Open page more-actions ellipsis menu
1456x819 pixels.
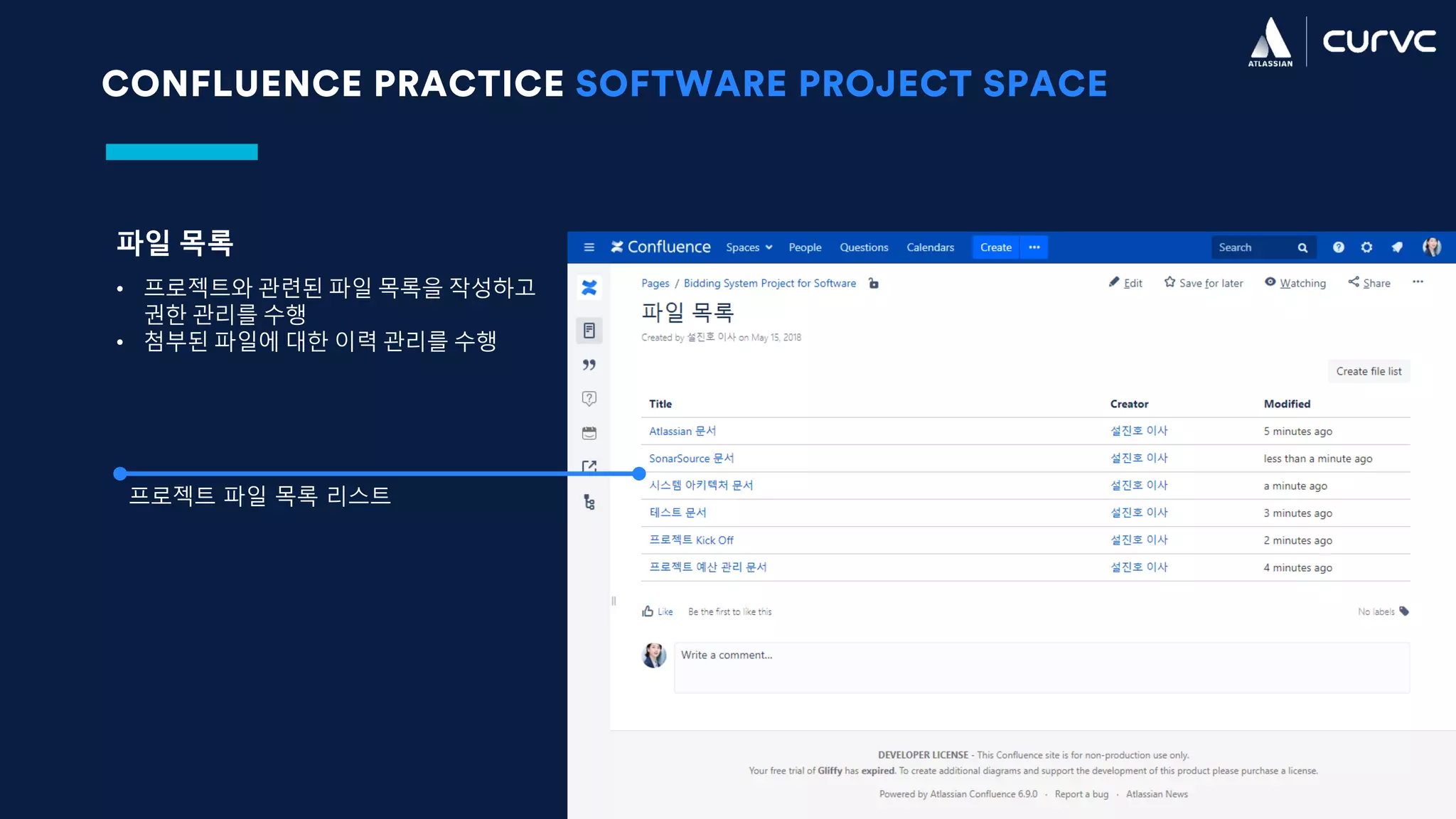1418,282
